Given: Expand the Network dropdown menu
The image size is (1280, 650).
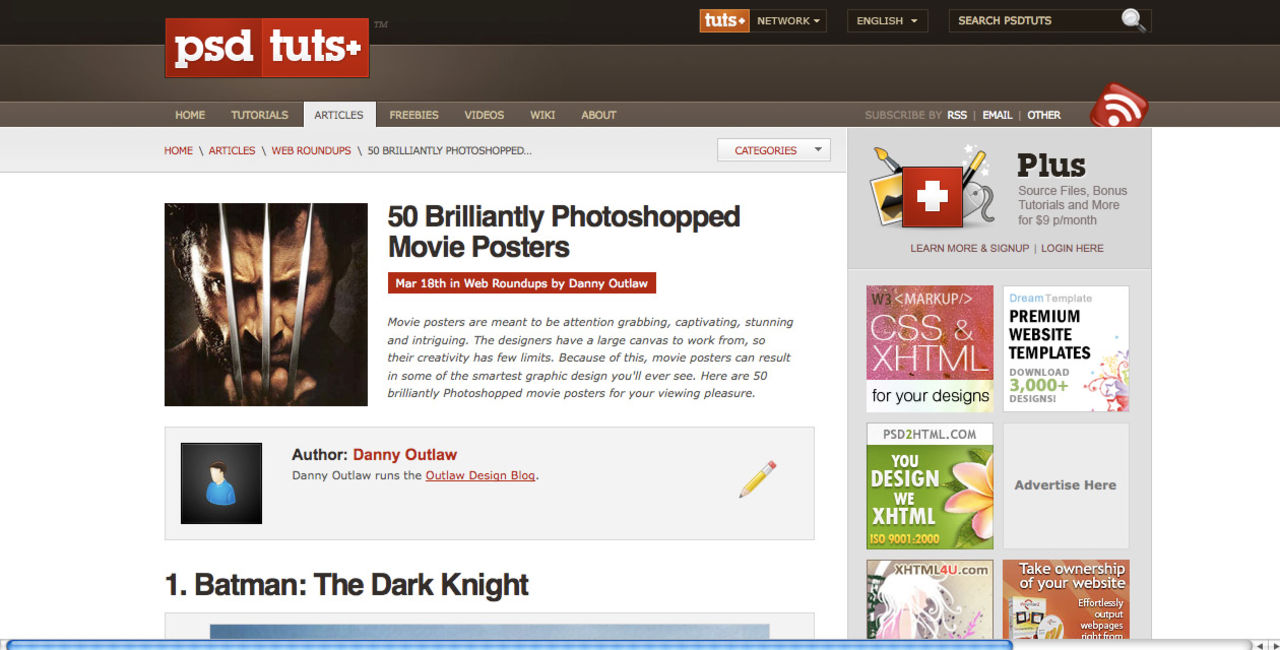Looking at the screenshot, I should (x=788, y=21).
